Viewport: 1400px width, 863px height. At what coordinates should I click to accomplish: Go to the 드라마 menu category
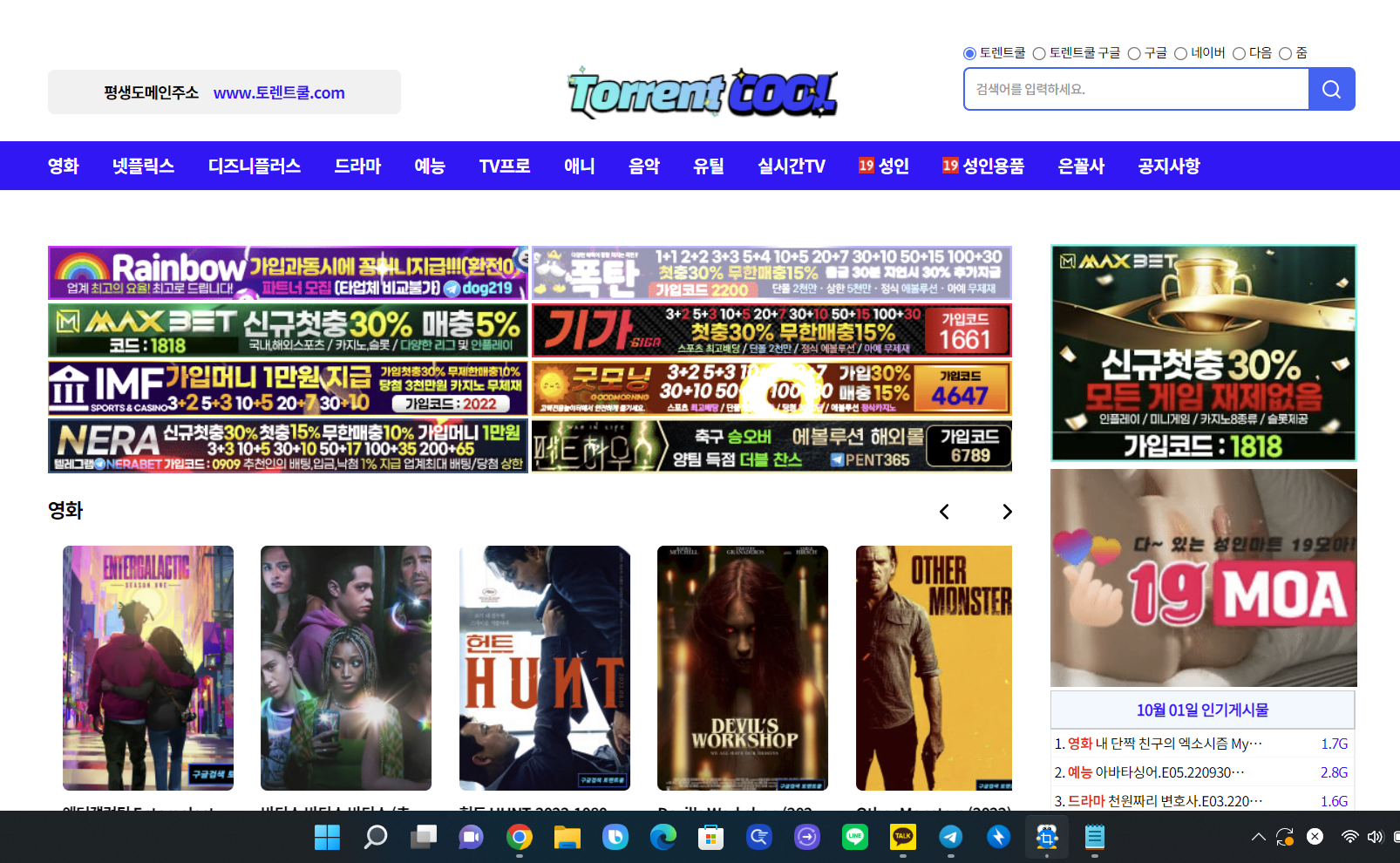pos(357,166)
